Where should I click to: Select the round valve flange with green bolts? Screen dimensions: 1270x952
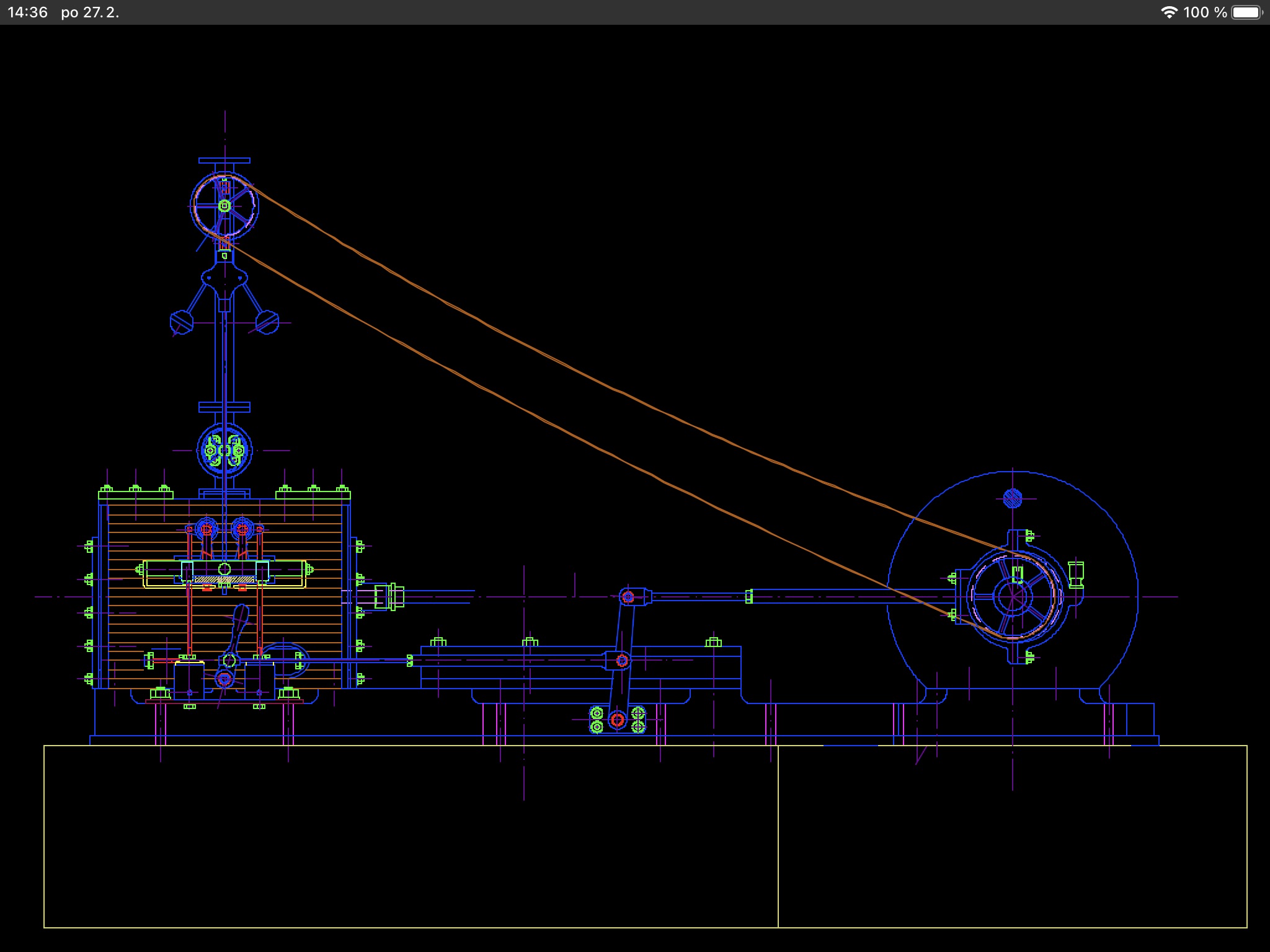tap(224, 450)
